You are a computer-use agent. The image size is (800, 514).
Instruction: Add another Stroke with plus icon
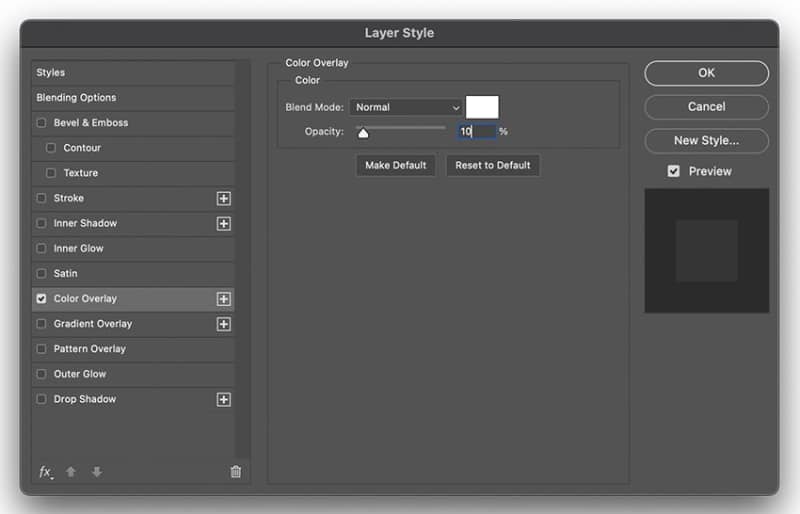[x=223, y=199]
